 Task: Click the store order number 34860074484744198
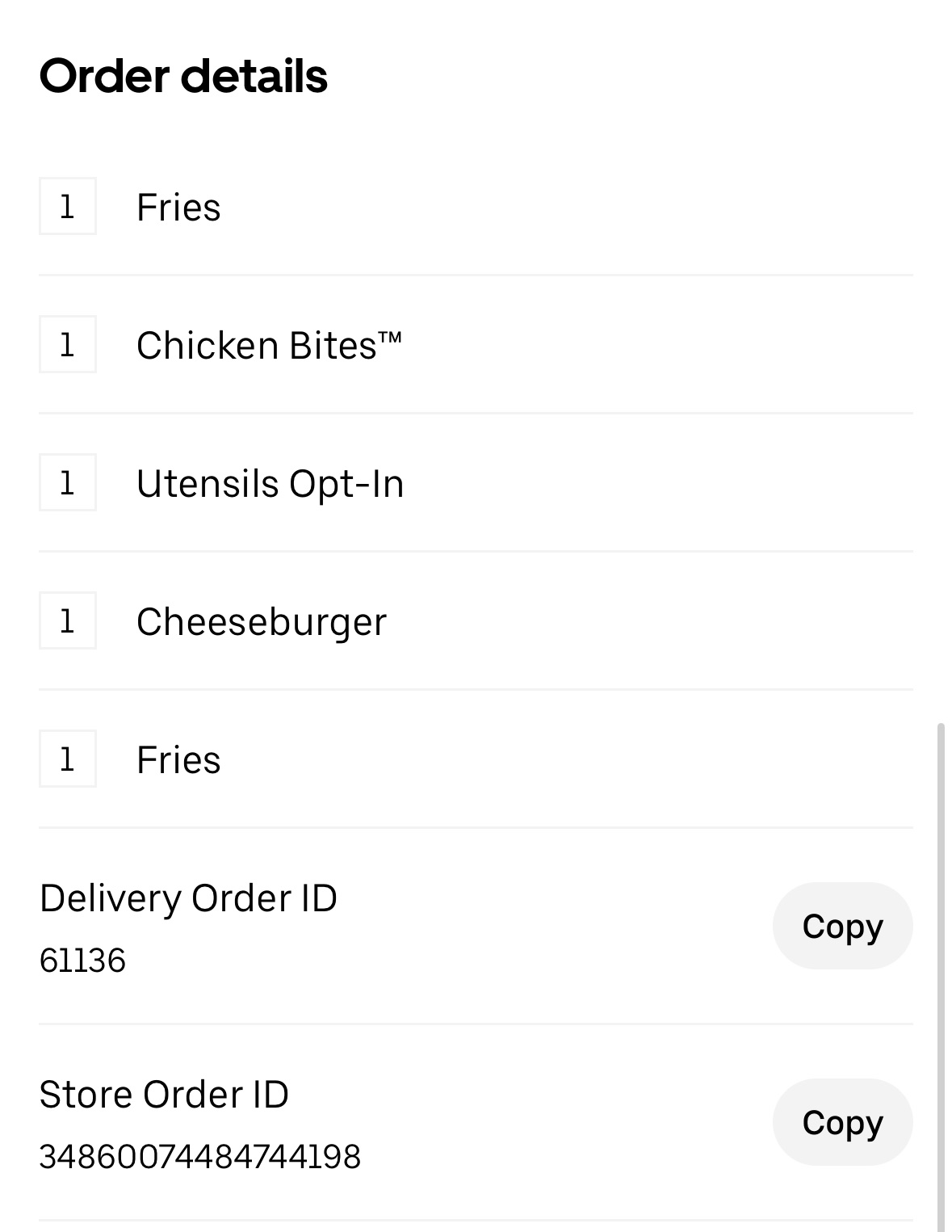click(x=199, y=1157)
